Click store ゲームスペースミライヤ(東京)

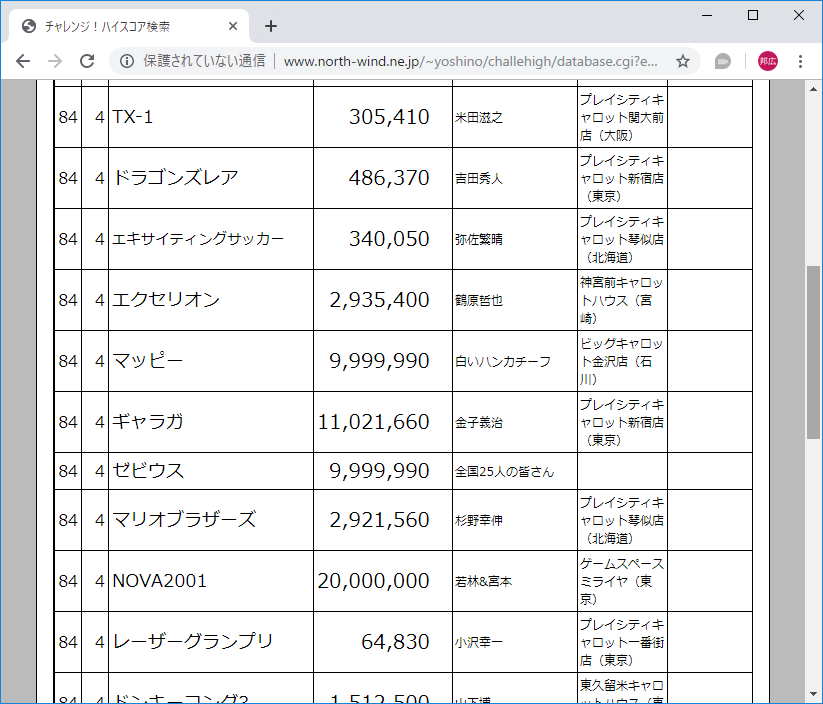tap(622, 581)
